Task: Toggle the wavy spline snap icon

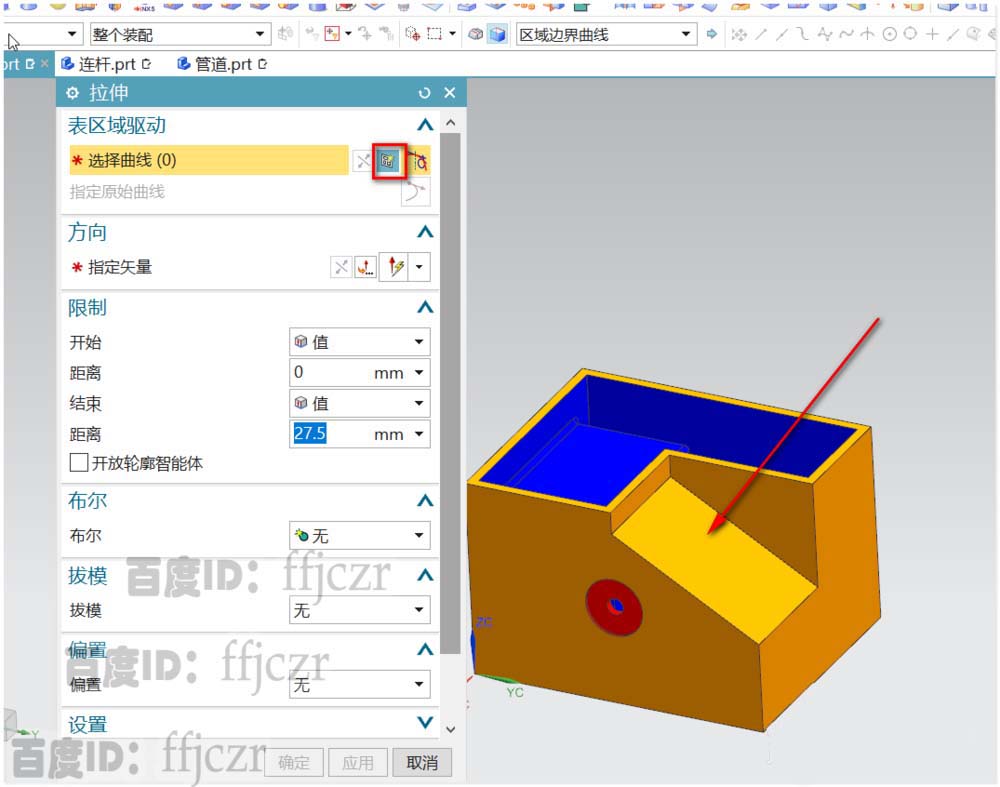Action: tap(846, 34)
